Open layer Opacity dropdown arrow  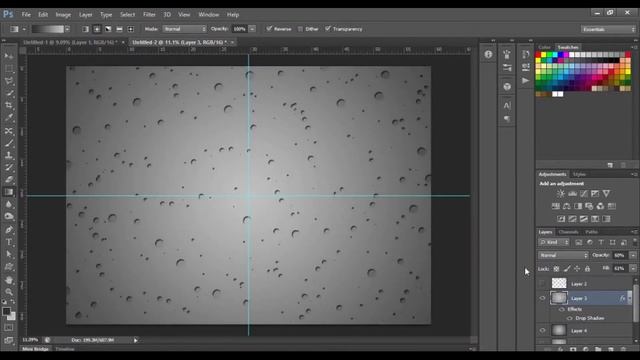[x=633, y=255]
